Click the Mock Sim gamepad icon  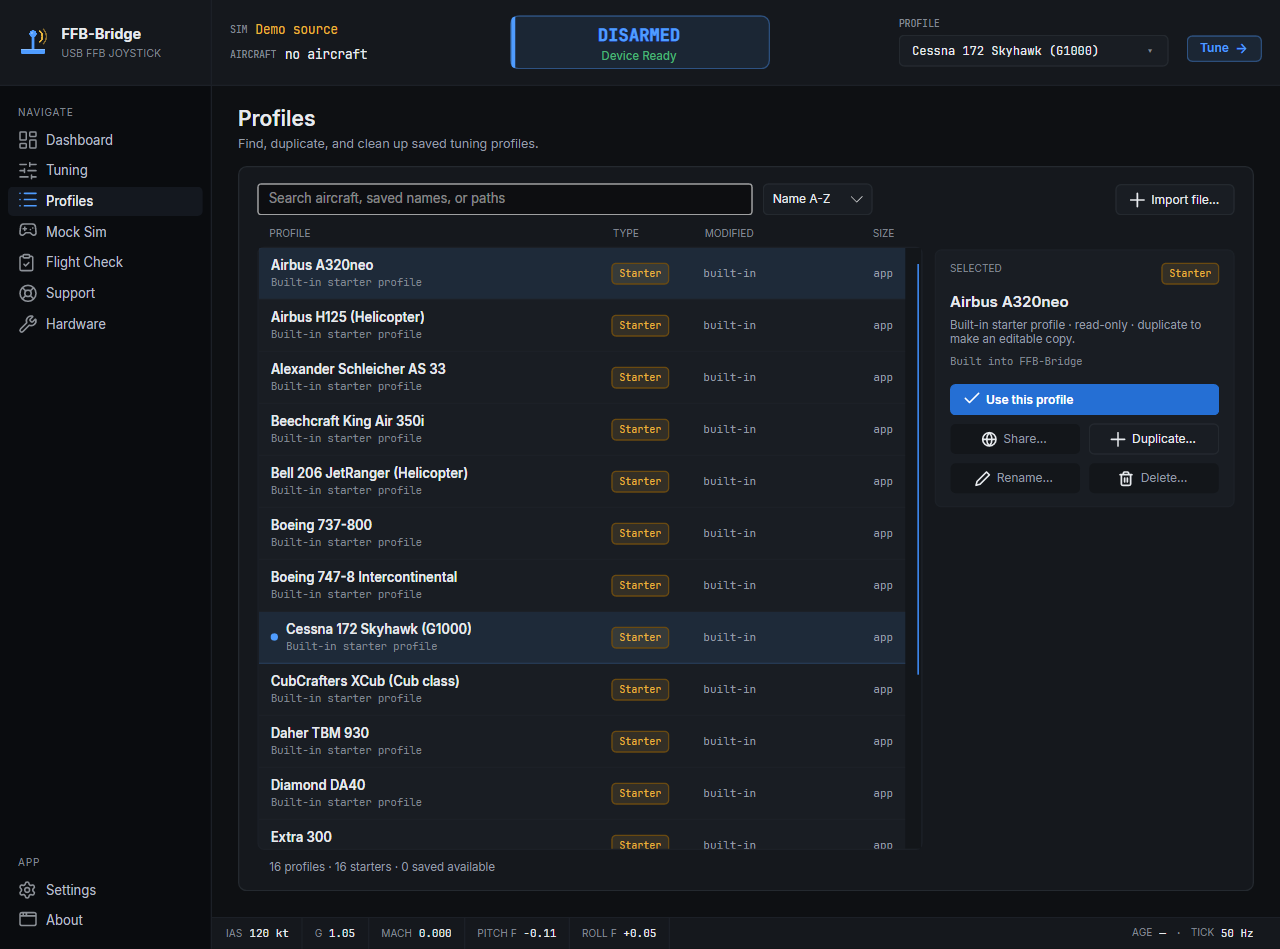tap(28, 232)
